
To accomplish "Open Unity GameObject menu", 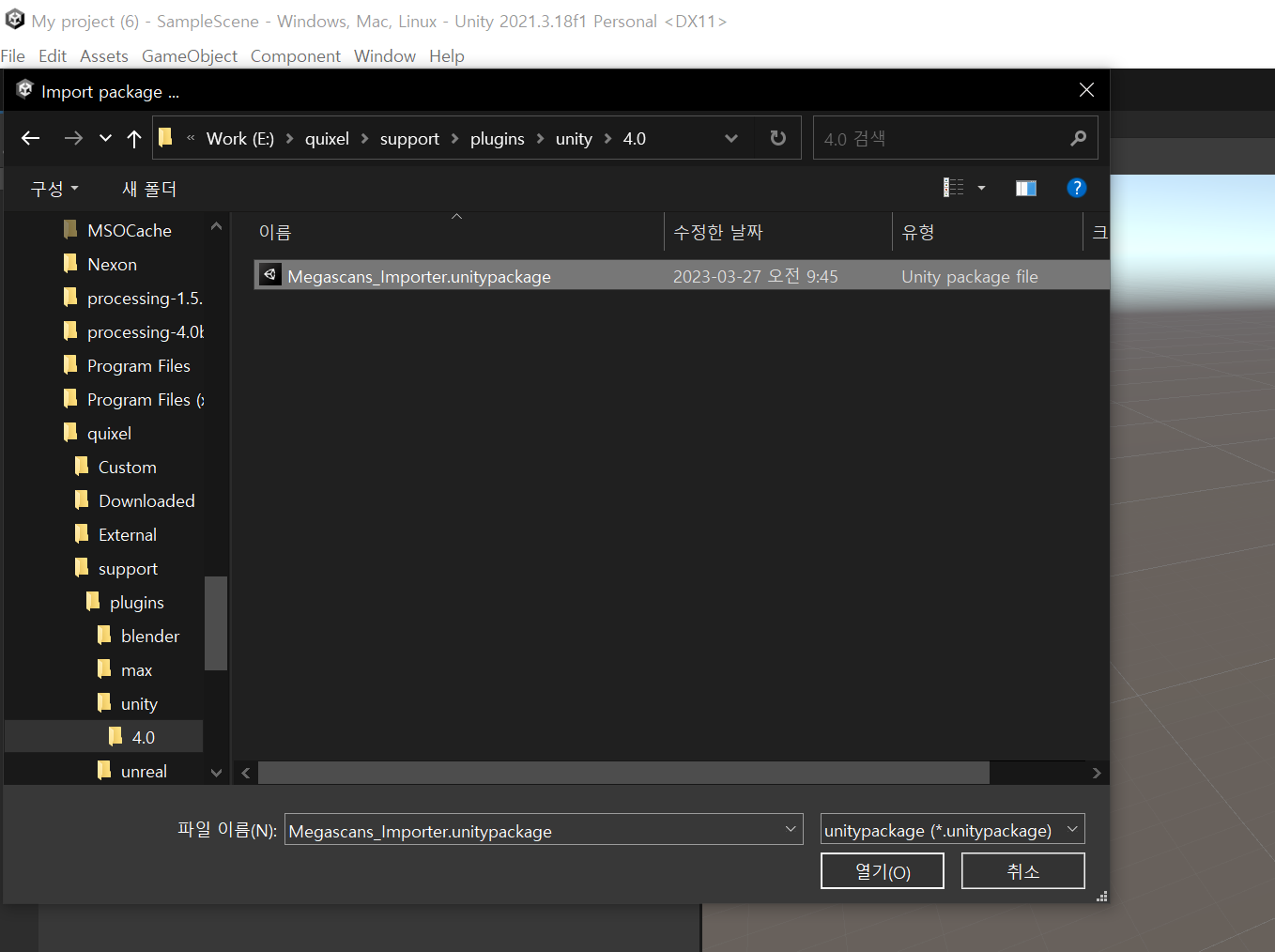I will click(x=190, y=56).
